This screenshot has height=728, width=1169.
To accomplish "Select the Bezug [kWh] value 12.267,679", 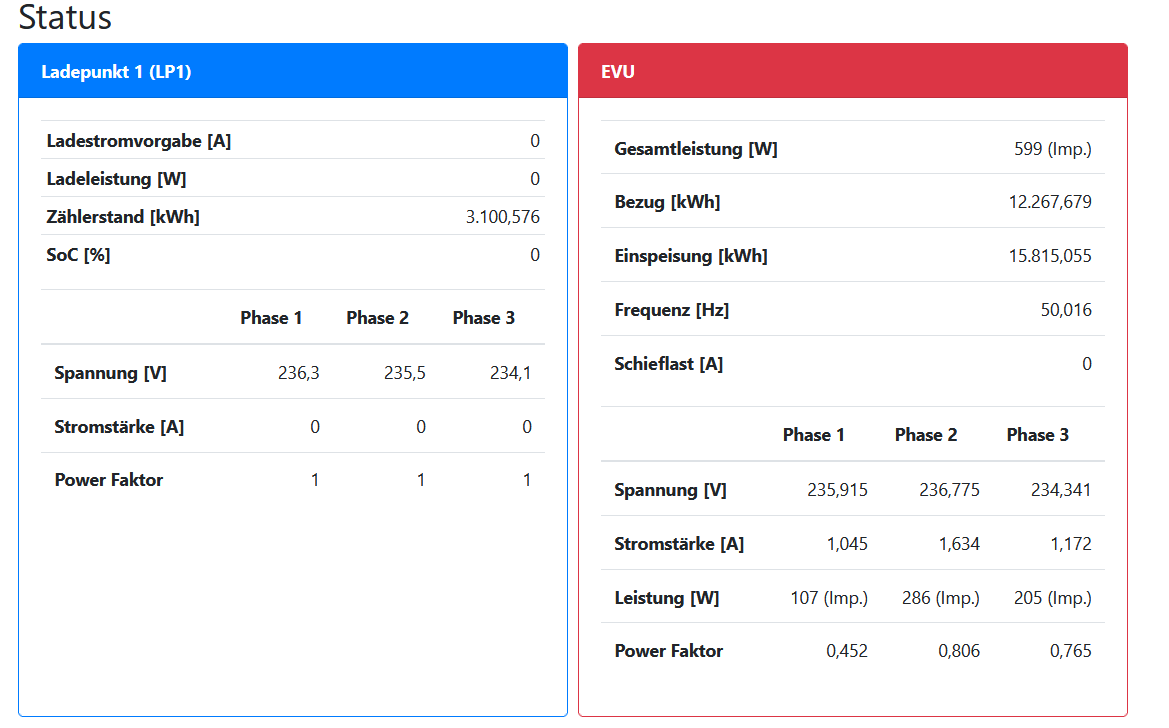I will point(1050,202).
